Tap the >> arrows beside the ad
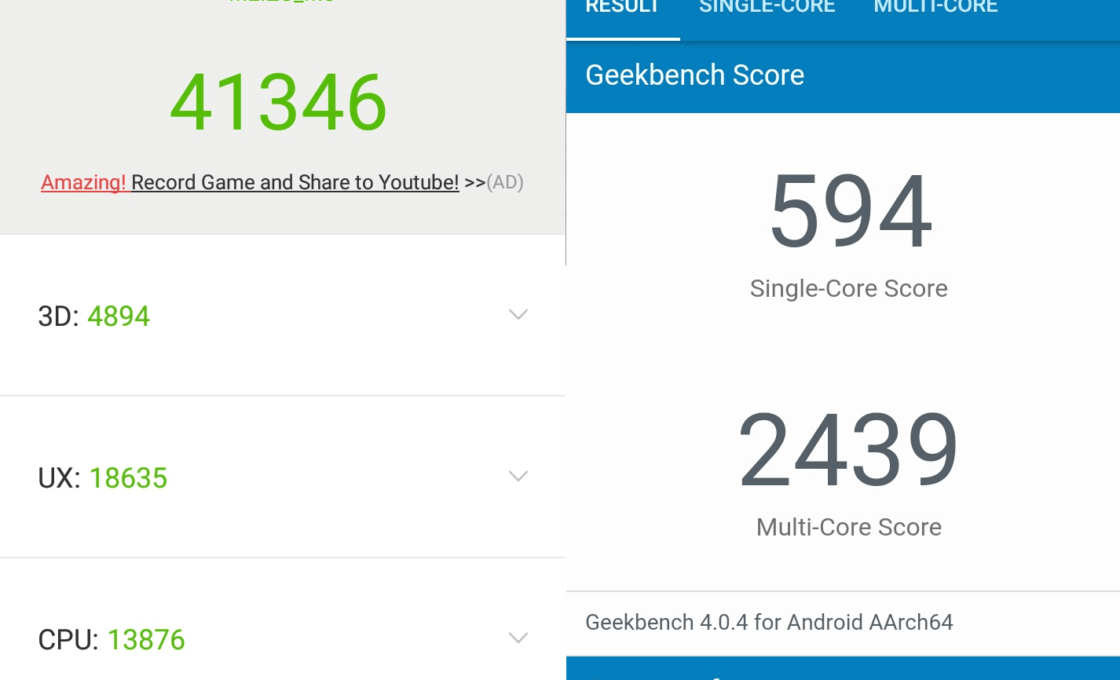The height and width of the screenshot is (680, 1120). point(475,182)
